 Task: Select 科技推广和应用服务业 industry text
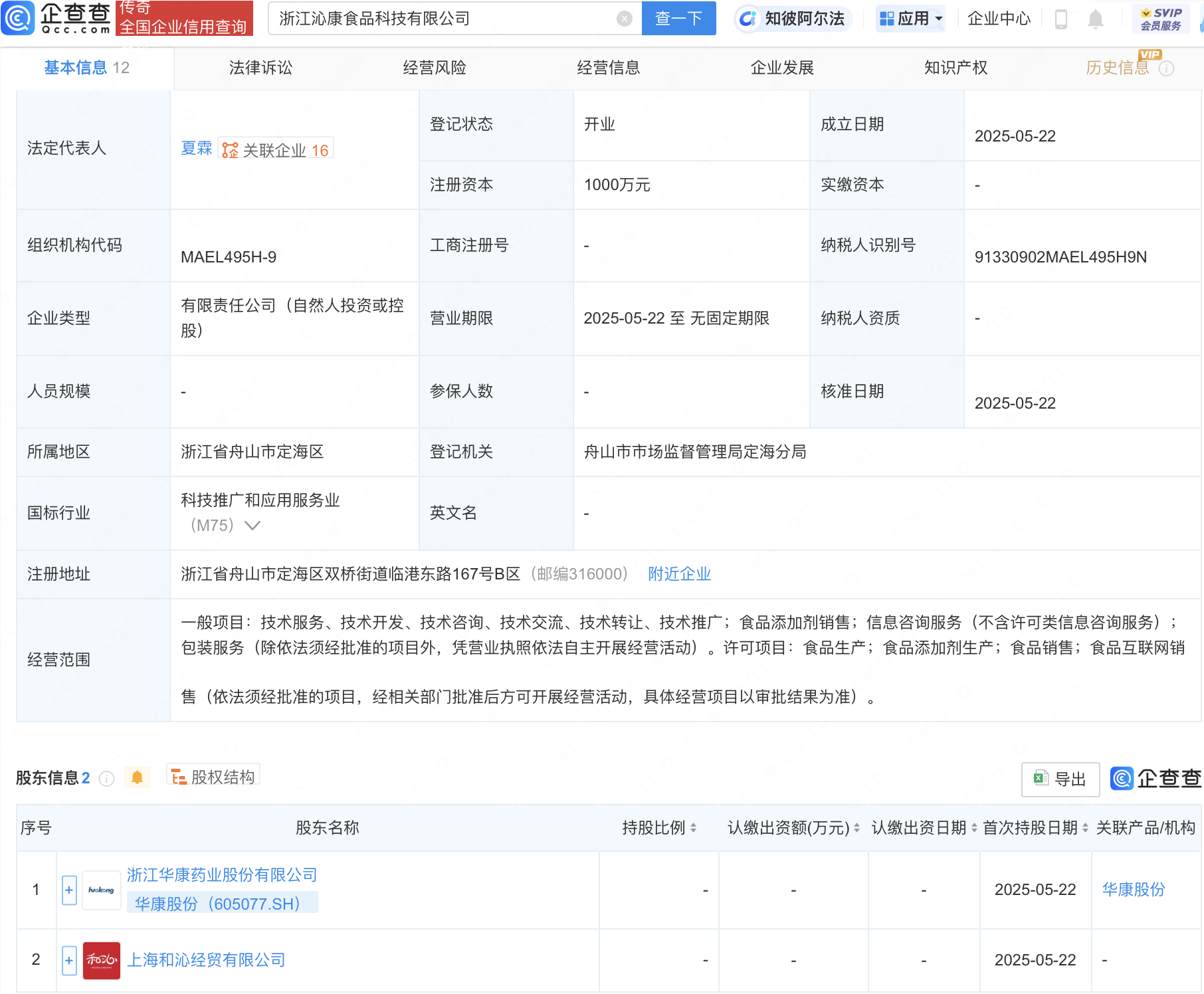(260, 500)
